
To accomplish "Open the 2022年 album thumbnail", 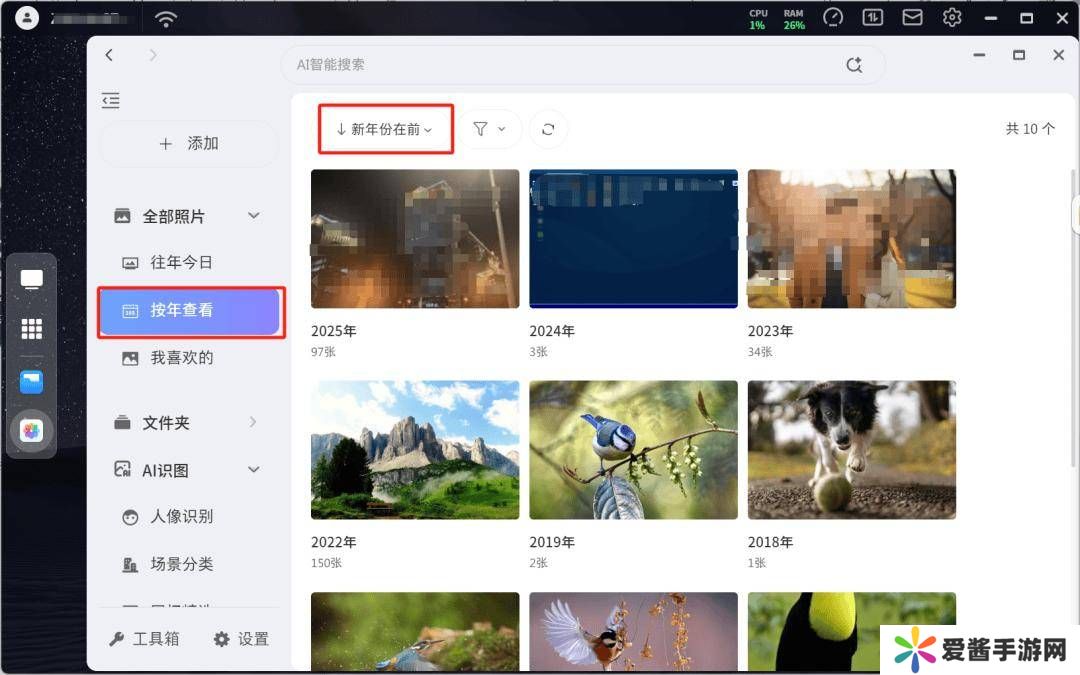I will tap(415, 450).
